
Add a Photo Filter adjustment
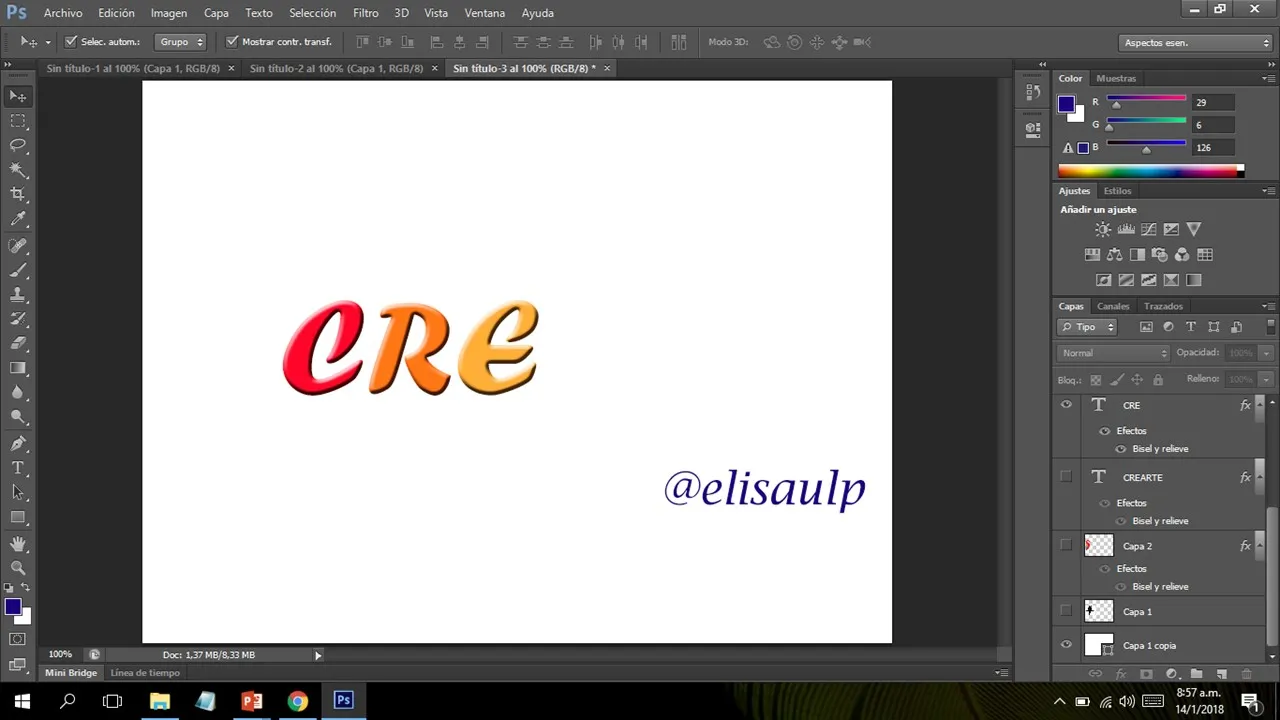click(x=1160, y=255)
